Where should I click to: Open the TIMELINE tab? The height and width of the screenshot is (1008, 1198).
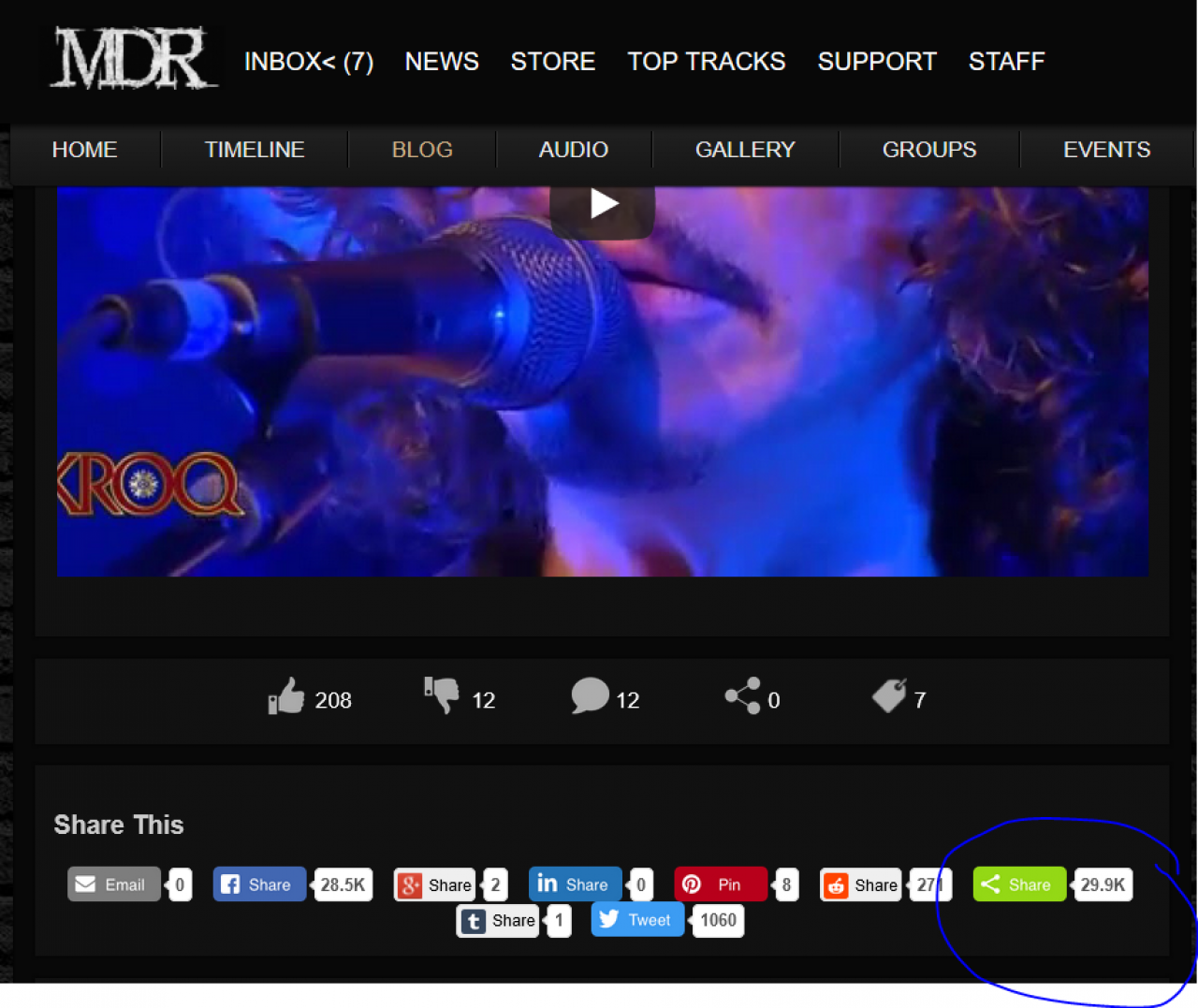pyautogui.click(x=255, y=150)
